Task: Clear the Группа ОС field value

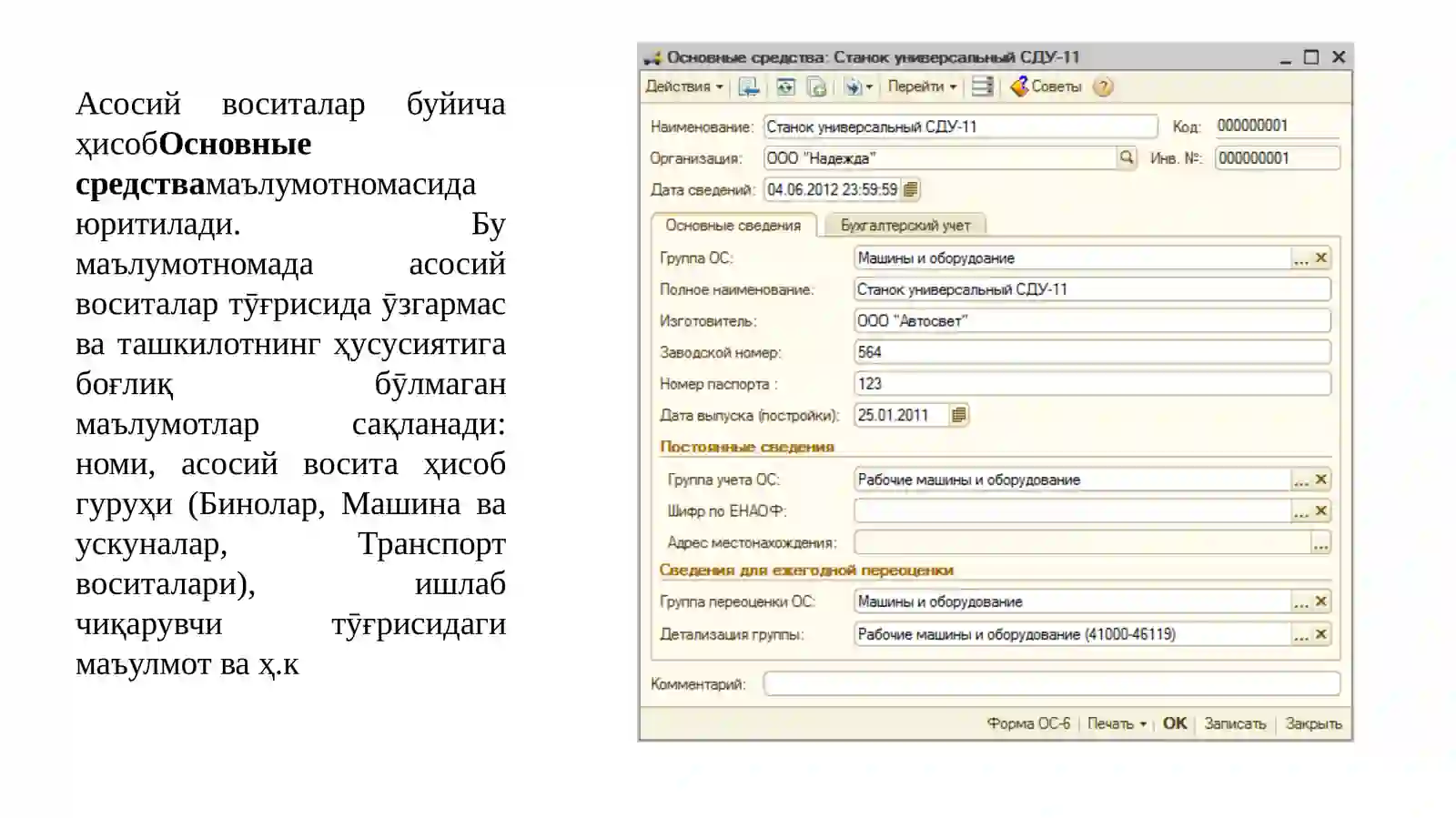Action: 1321,258
